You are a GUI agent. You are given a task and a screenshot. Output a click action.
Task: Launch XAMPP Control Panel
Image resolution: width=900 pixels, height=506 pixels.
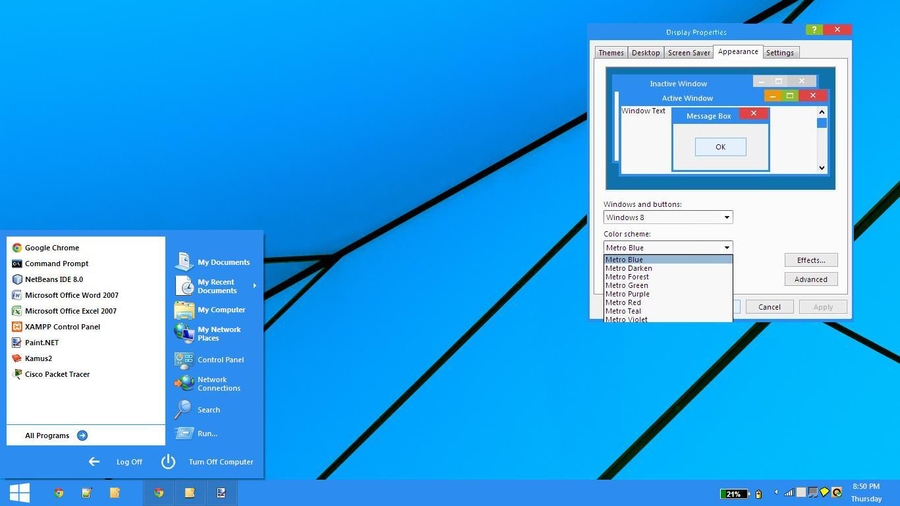click(62, 327)
